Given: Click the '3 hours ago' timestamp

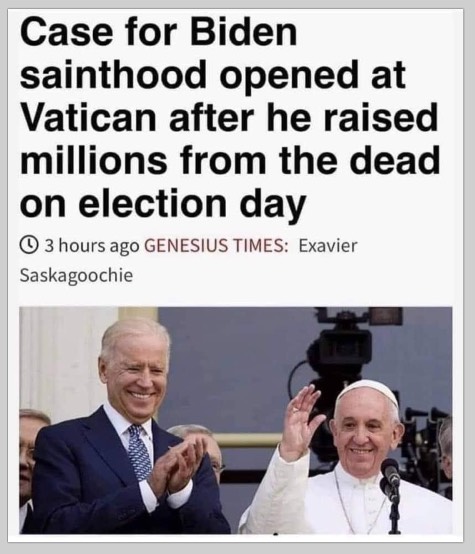Looking at the screenshot, I should [92, 245].
